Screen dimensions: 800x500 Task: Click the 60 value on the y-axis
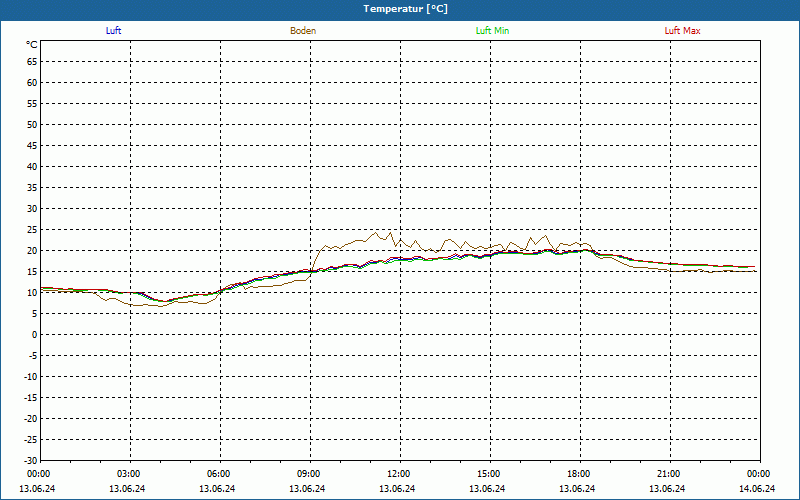(32, 83)
